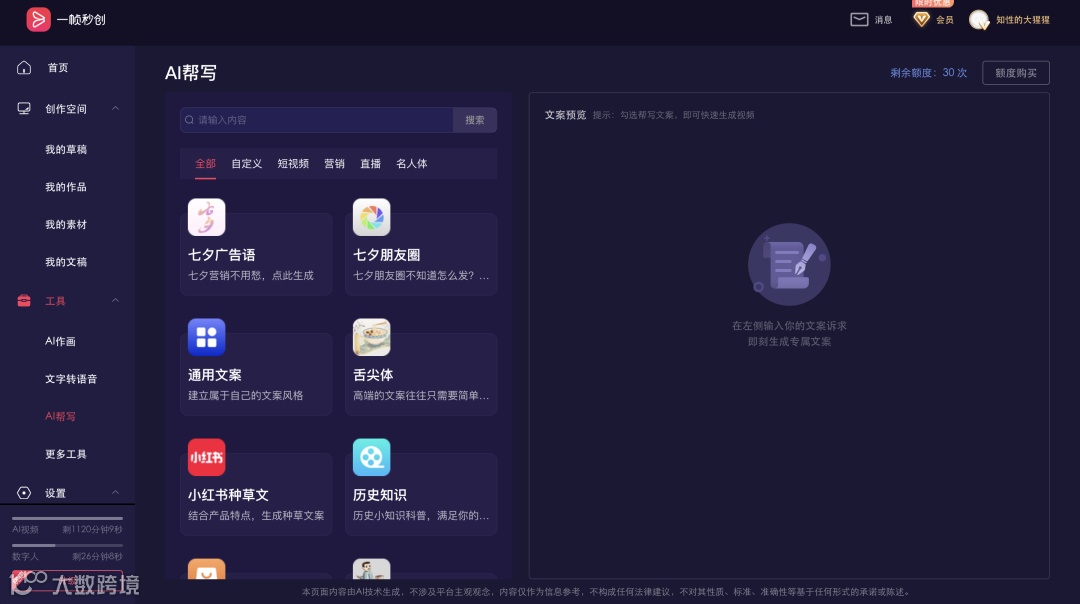Go to 首页 label in sidebar

click(x=58, y=67)
